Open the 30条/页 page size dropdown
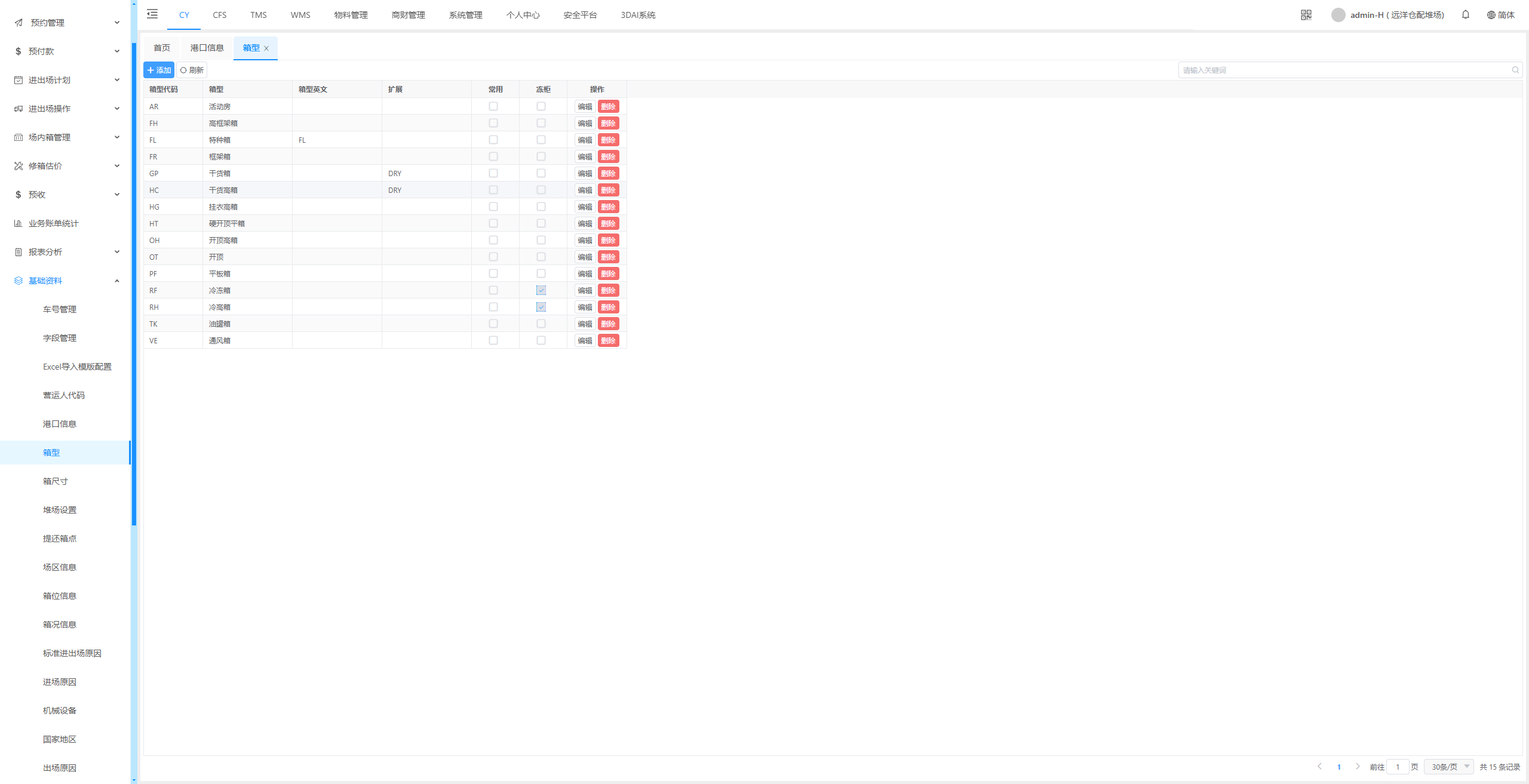The image size is (1529, 784). tap(1449, 767)
